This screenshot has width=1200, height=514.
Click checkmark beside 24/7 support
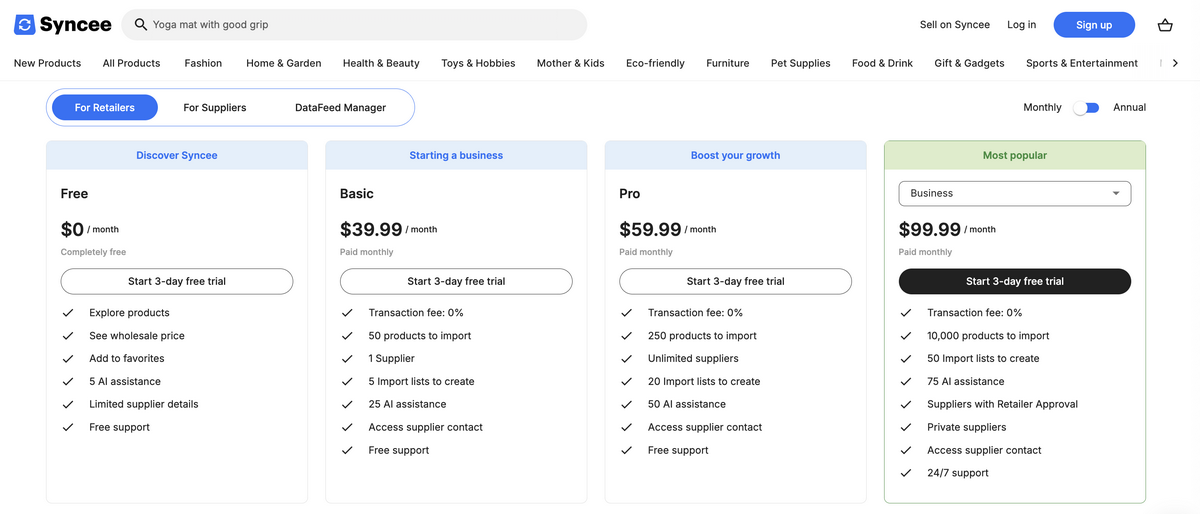pyautogui.click(x=906, y=473)
